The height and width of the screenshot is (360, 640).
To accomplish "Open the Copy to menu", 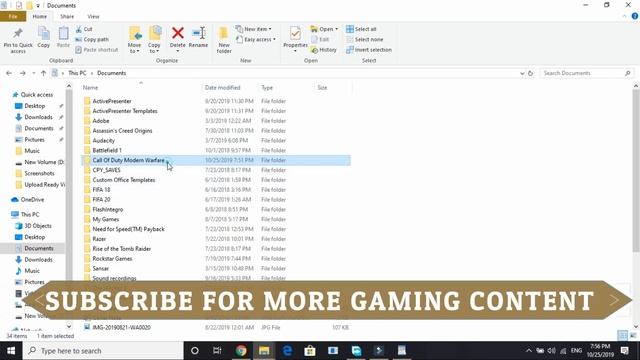I will (x=154, y=40).
